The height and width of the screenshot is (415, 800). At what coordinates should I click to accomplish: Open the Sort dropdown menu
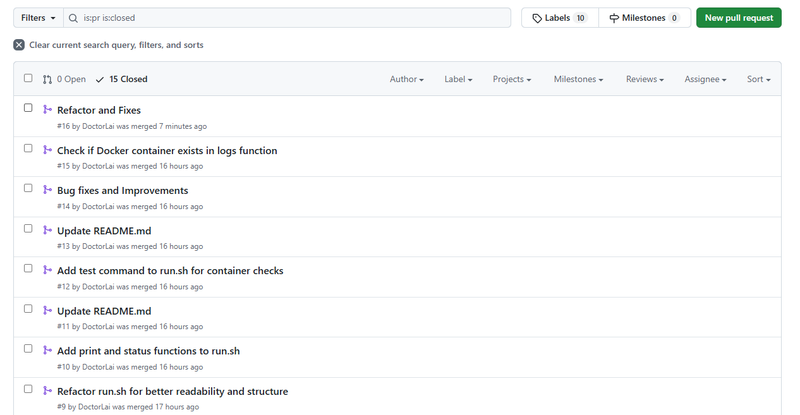tap(758, 79)
